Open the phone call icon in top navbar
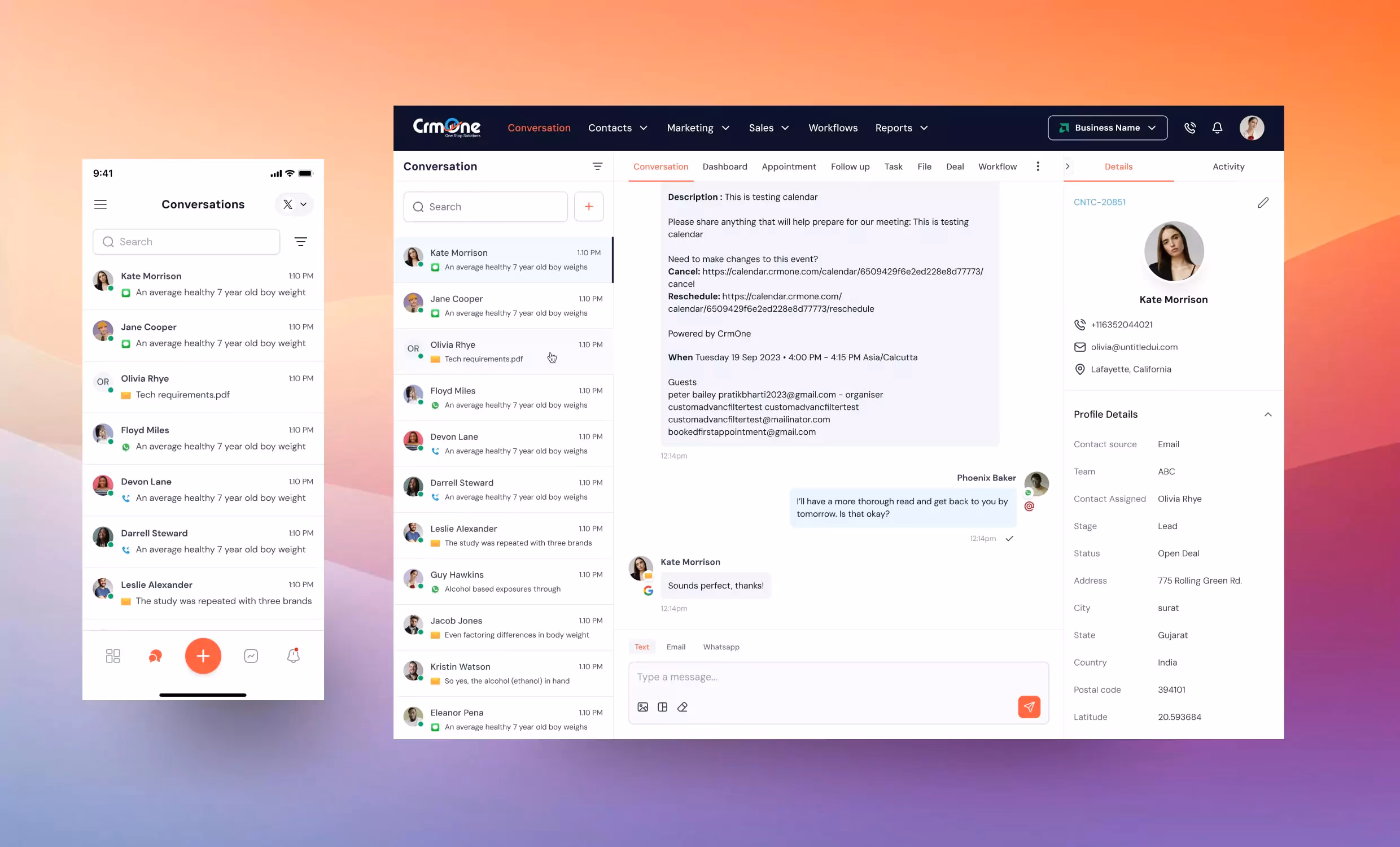 tap(1190, 128)
